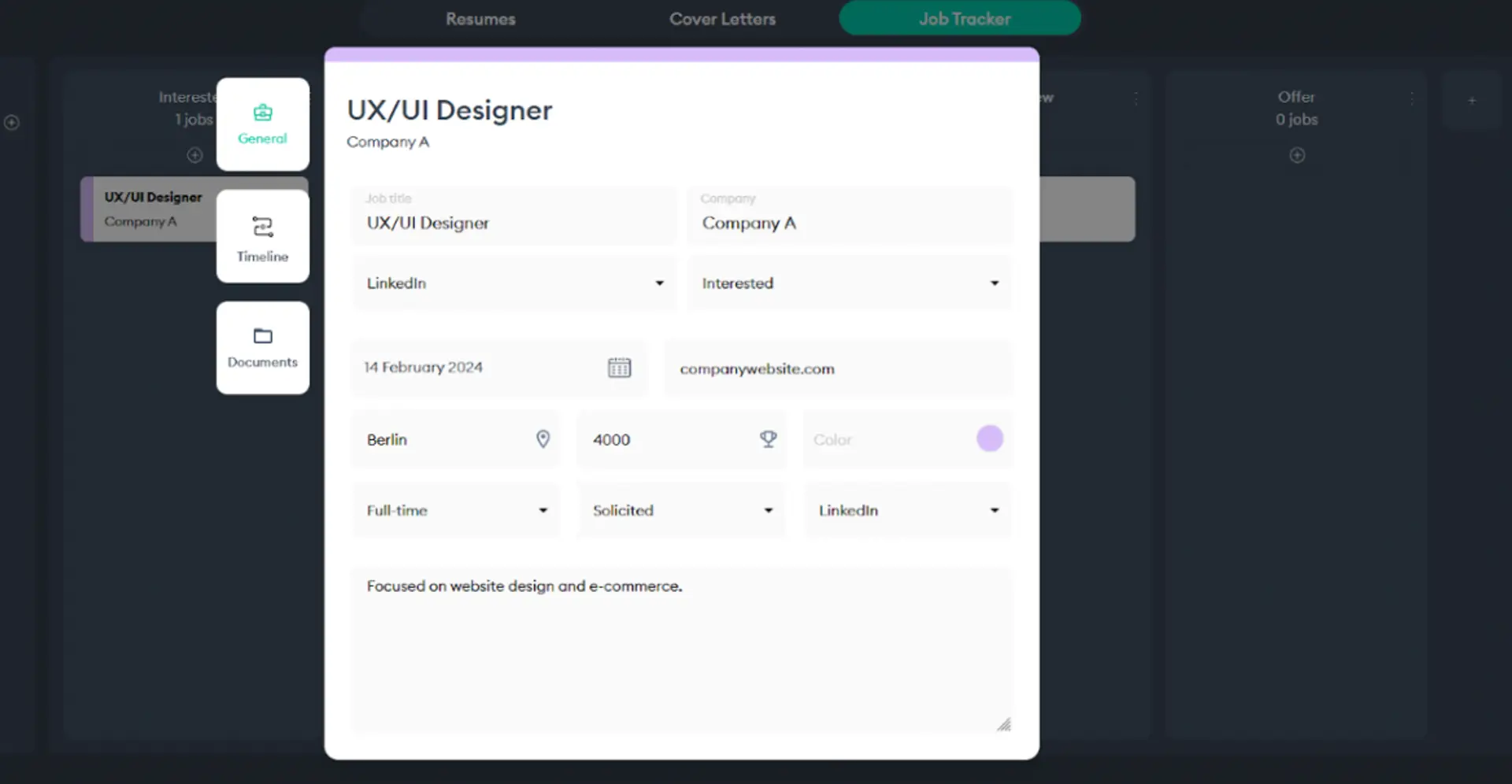Image resolution: width=1512 pixels, height=784 pixels.
Task: Click the notes text area about e-commerce
Action: 681,649
